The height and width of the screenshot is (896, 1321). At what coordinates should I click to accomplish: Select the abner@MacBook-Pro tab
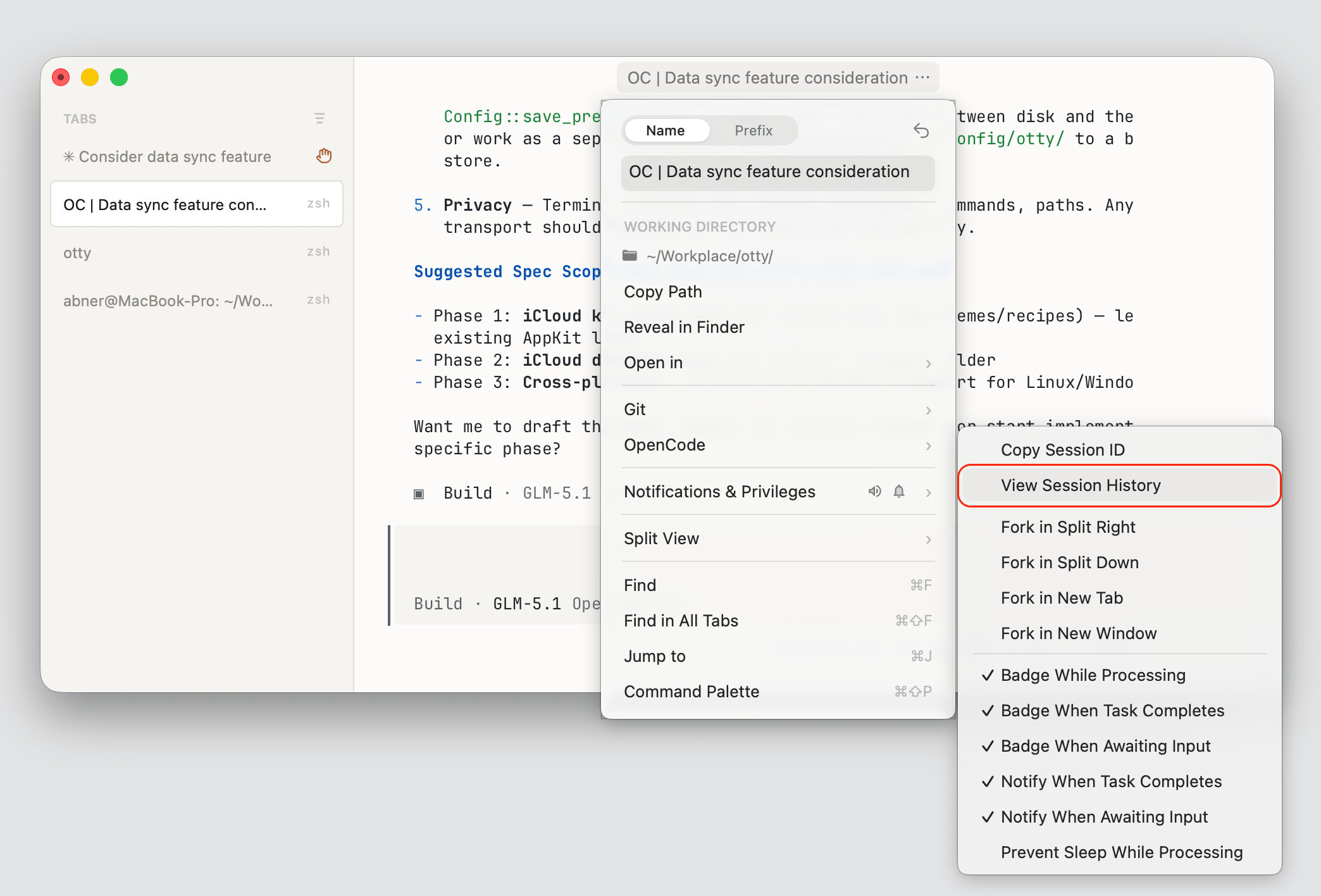197,301
